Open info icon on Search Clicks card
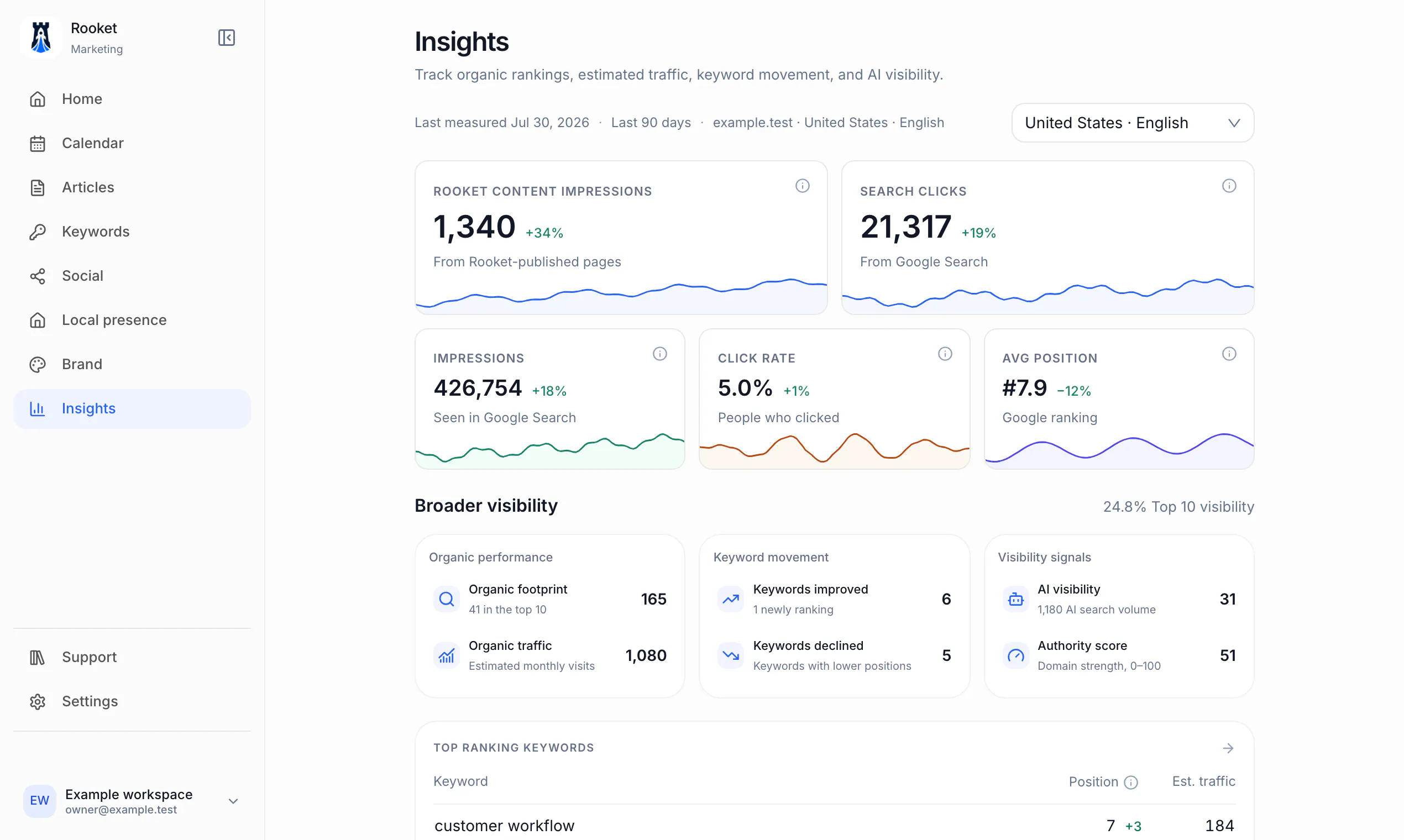 (1229, 186)
